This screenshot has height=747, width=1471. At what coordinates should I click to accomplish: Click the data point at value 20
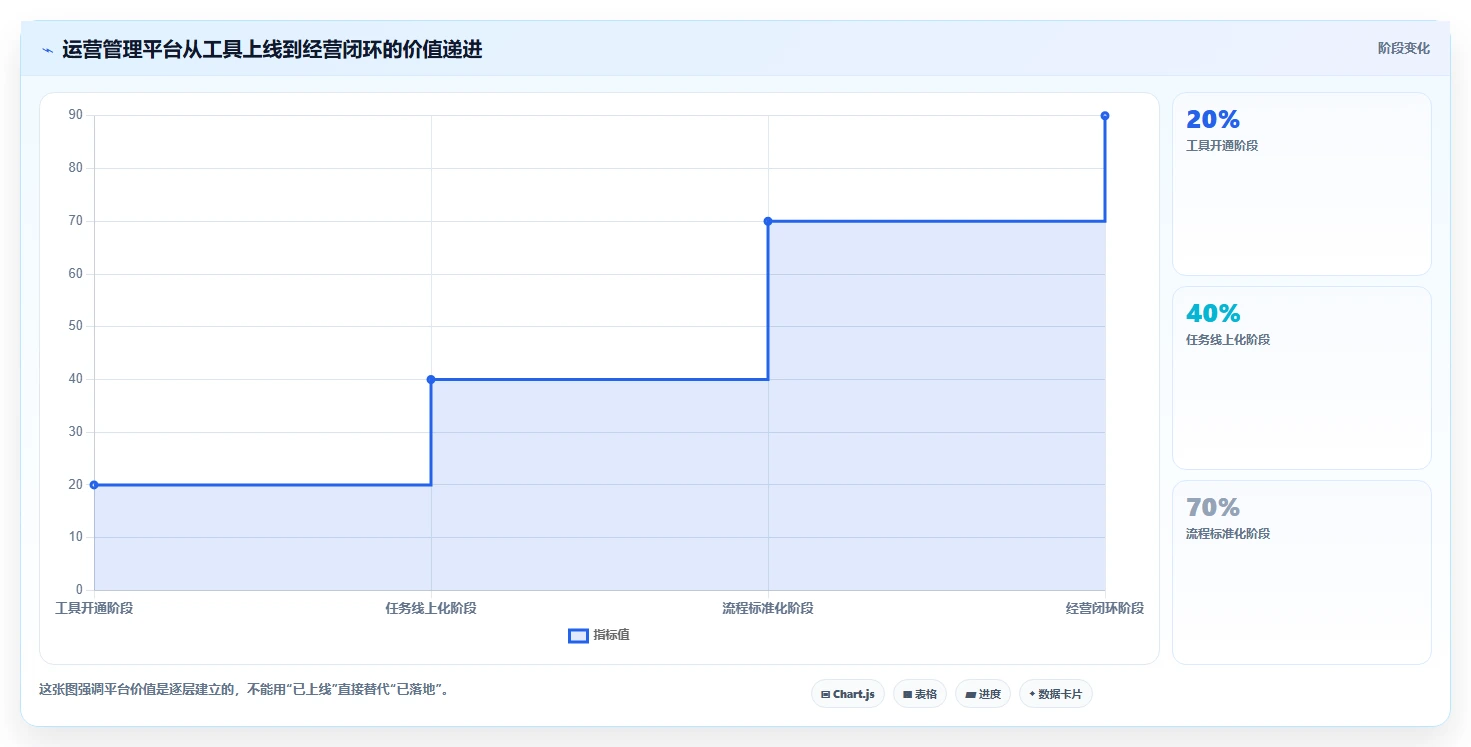(94, 485)
